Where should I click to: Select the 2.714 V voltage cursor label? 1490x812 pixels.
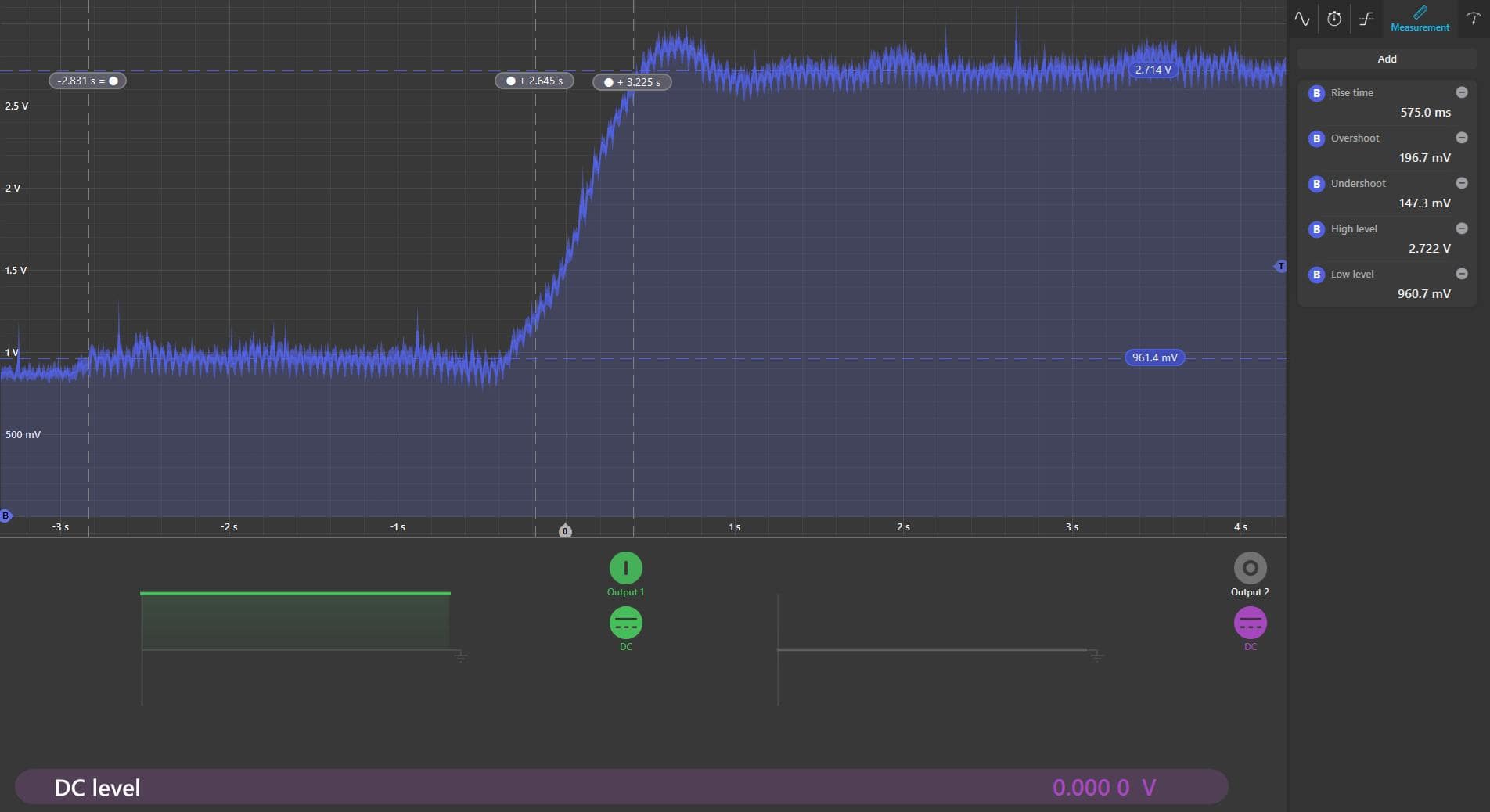pos(1153,70)
